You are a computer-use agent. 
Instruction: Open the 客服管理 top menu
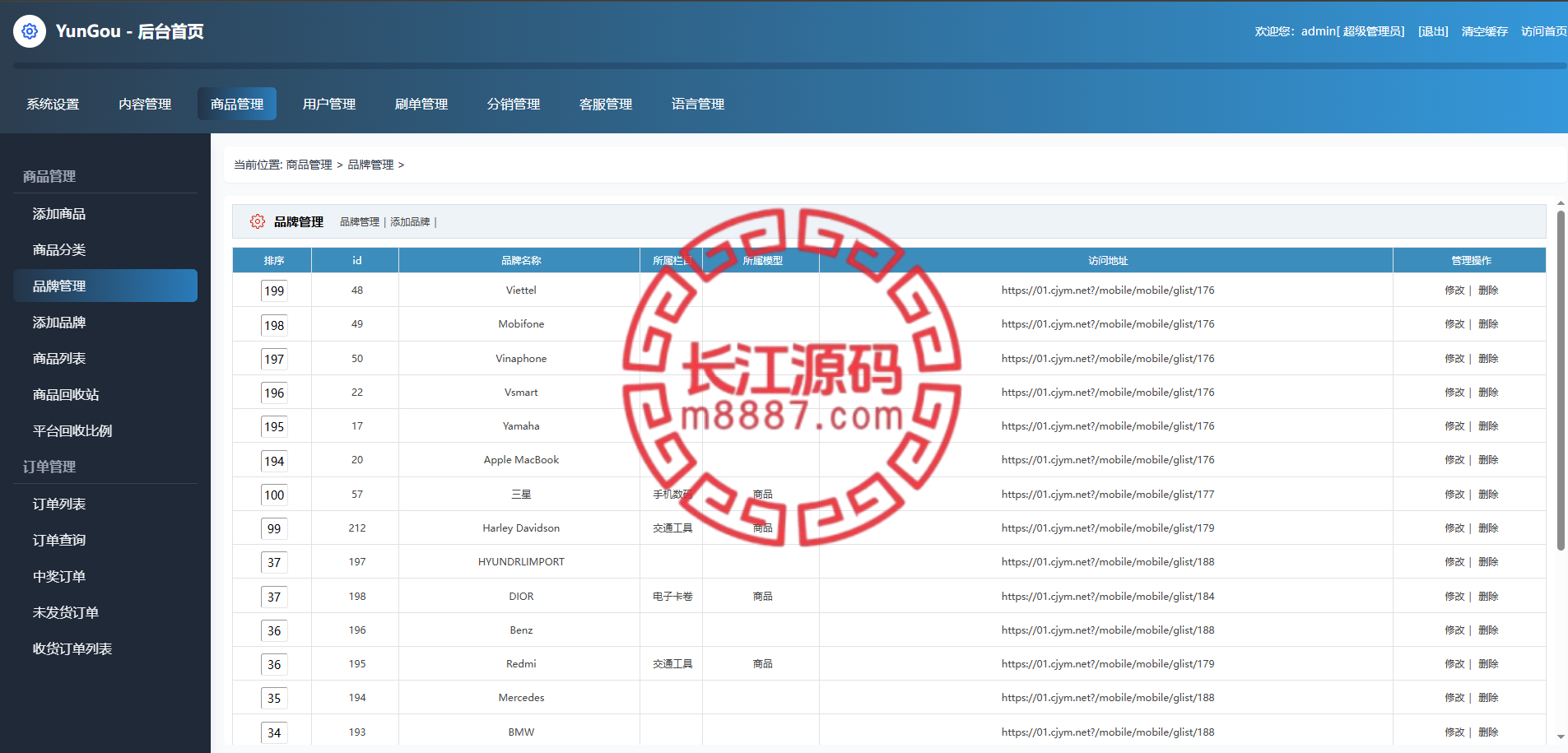click(x=606, y=104)
